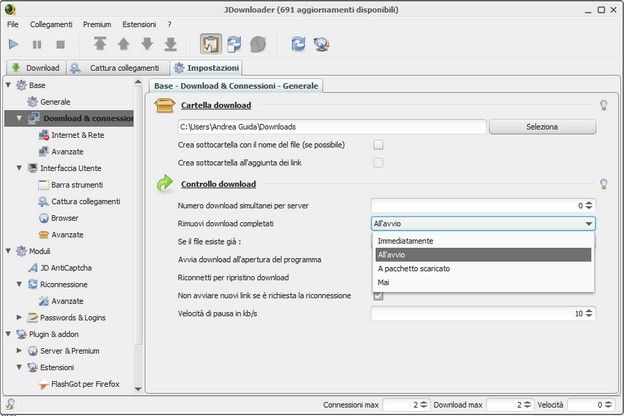Click the status bar icon at bottom left

tap(10, 404)
